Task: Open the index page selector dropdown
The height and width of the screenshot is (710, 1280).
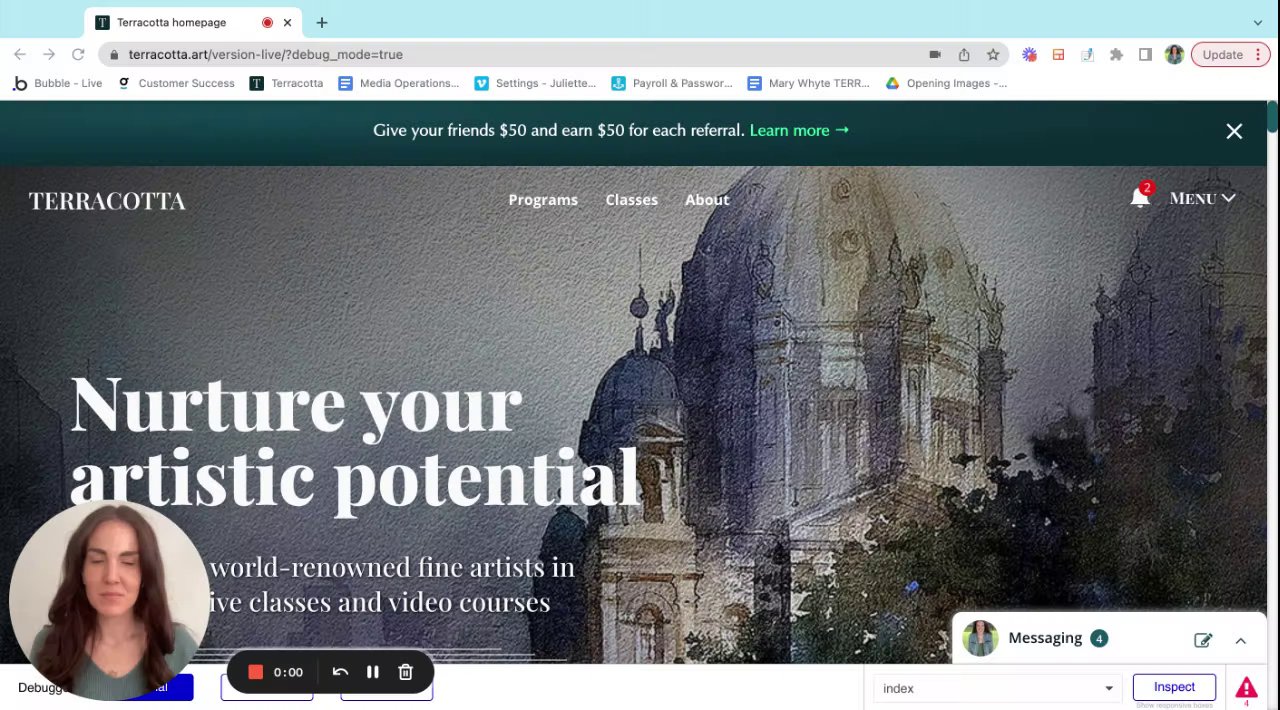Action: [997, 688]
